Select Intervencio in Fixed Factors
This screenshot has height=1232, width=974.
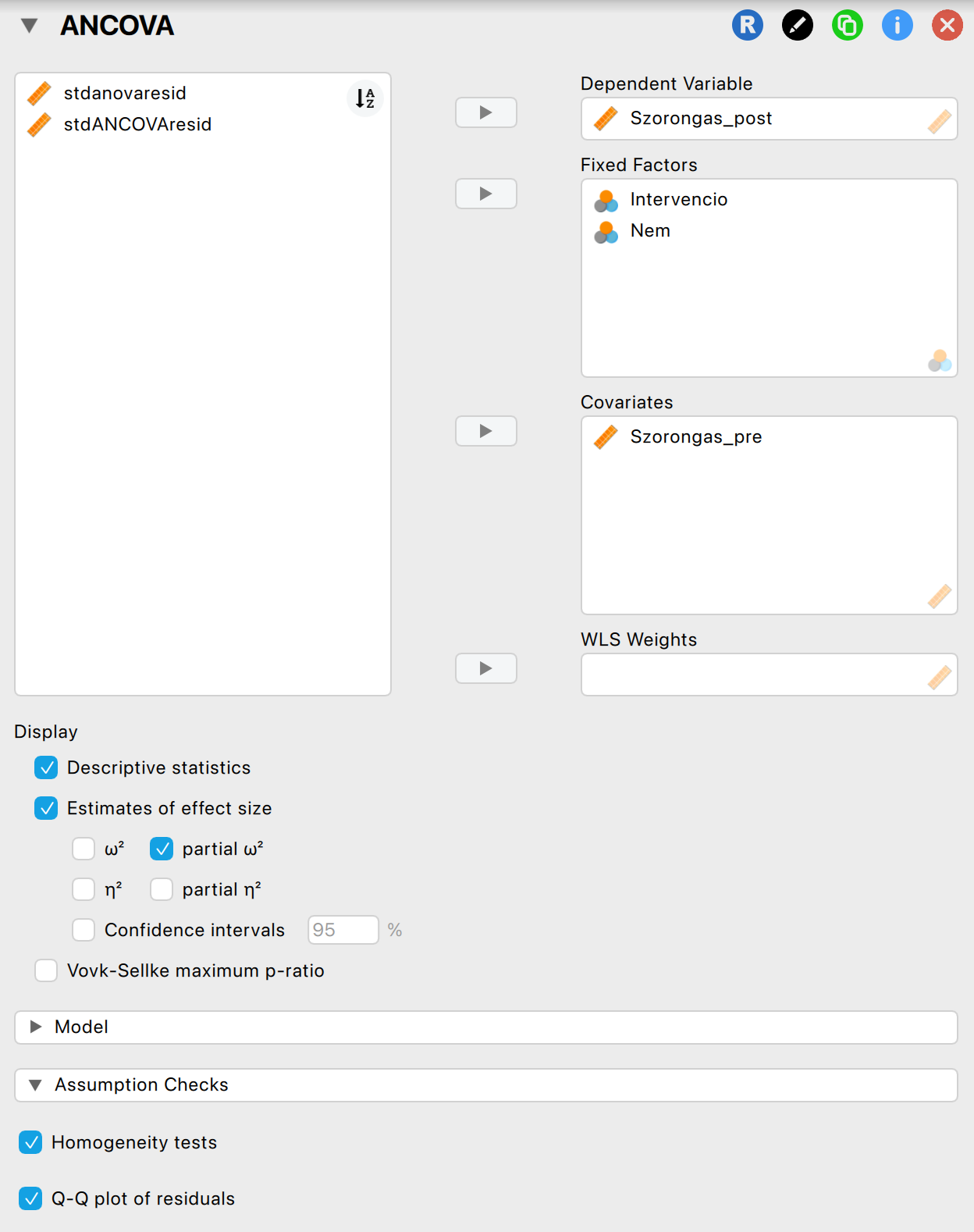(678, 199)
